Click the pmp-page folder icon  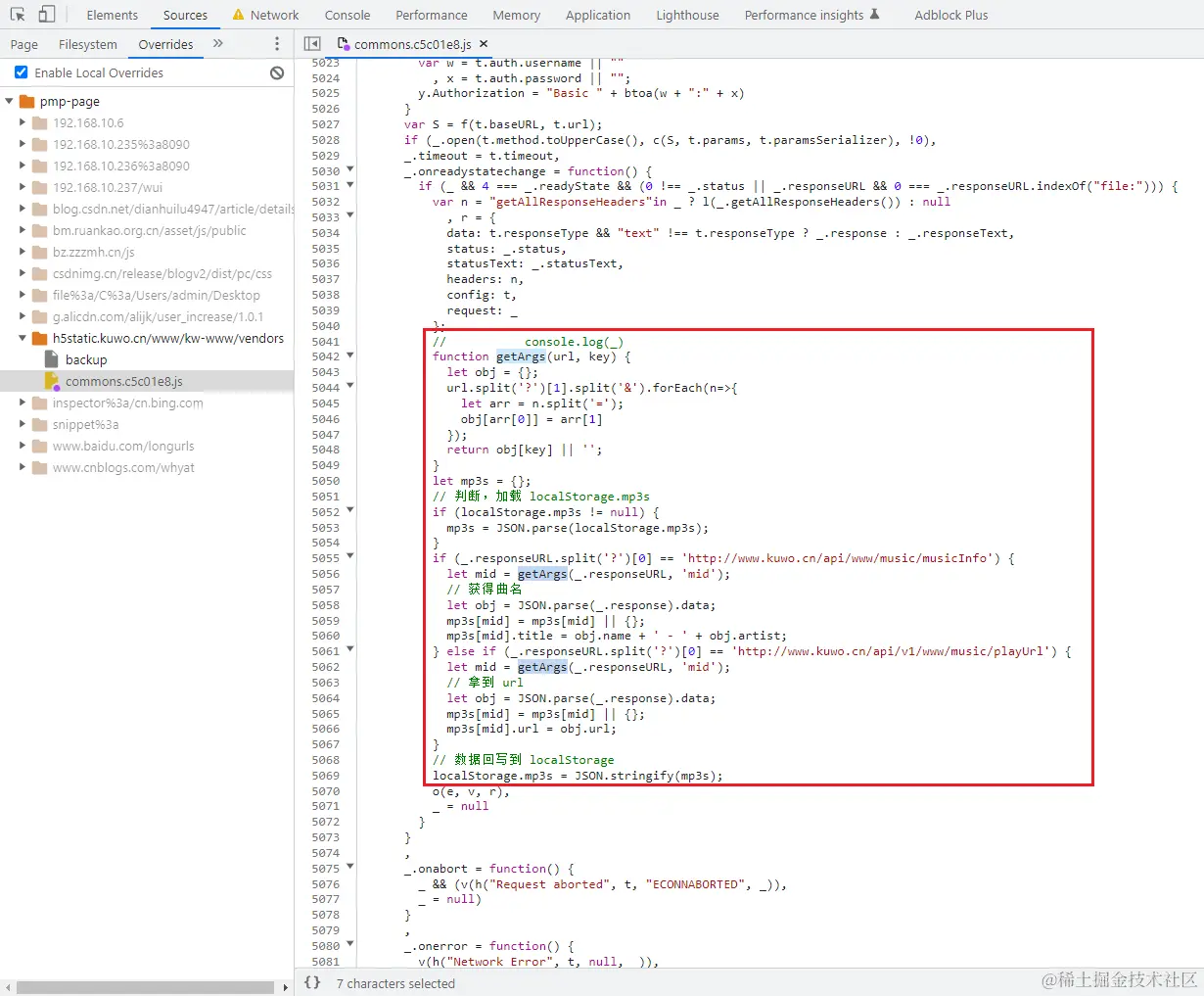point(26,102)
